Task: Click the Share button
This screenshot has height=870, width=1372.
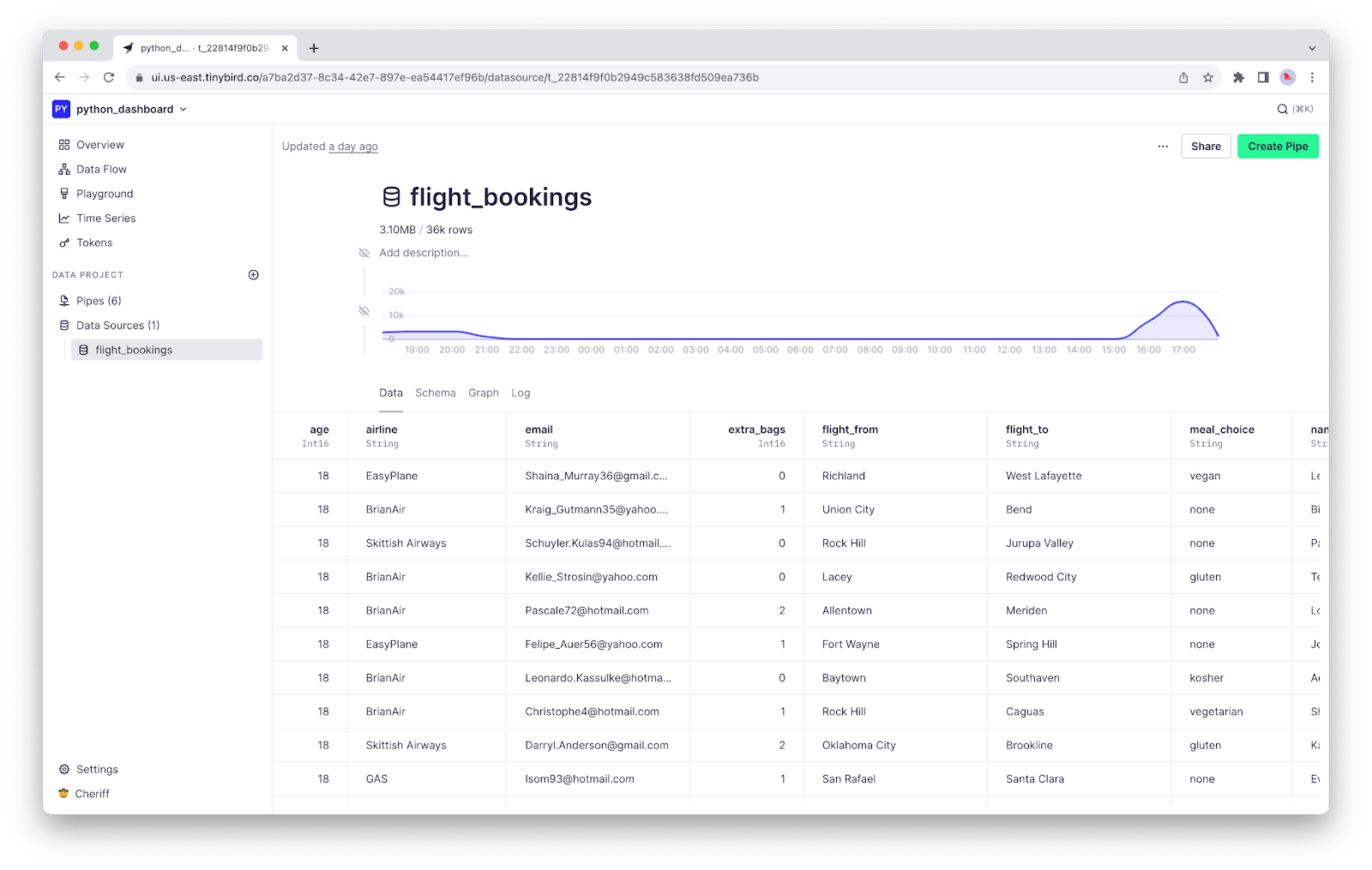Action: [x=1205, y=147]
